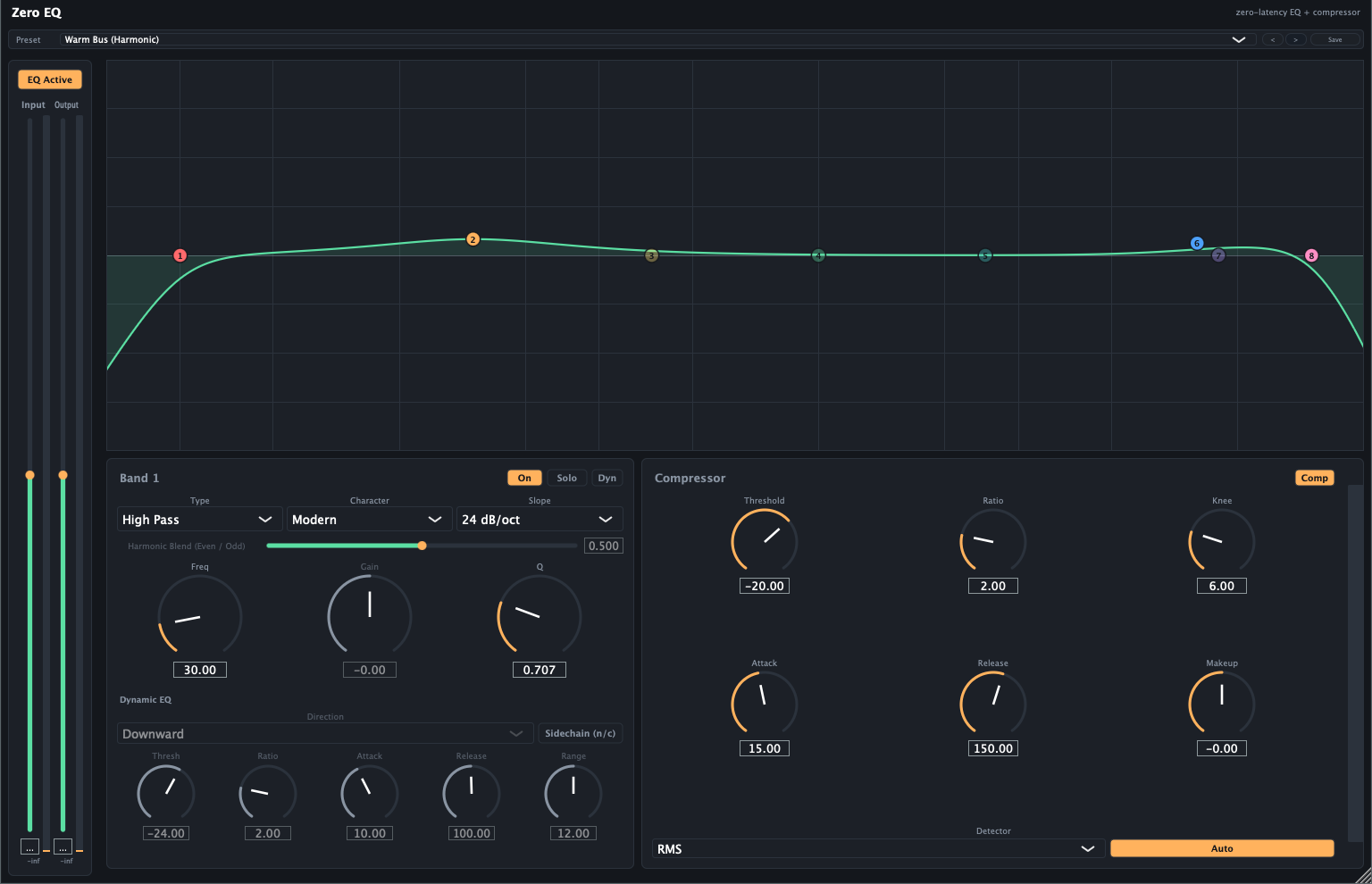
Task: Click the Compressor Makeup knob
Action: 1222,704
